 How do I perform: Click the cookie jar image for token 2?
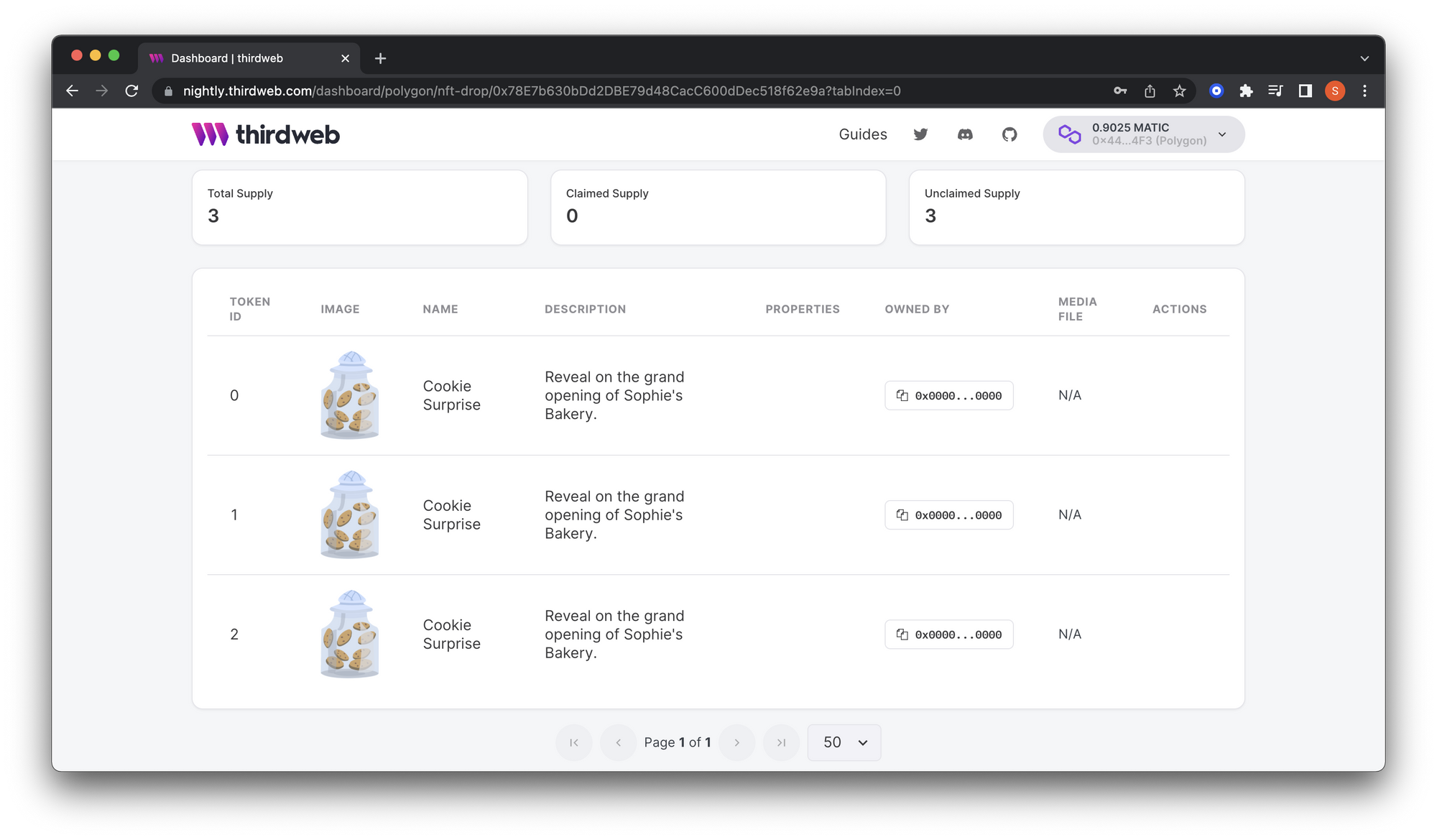tap(350, 634)
